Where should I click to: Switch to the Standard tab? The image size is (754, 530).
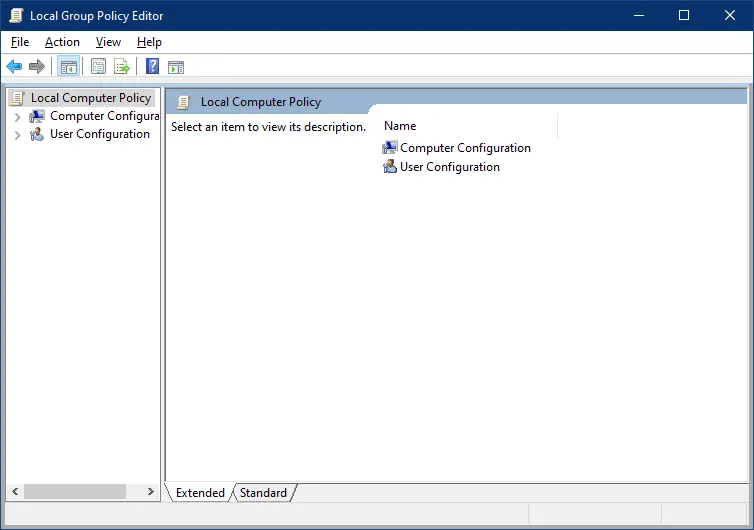(x=263, y=493)
